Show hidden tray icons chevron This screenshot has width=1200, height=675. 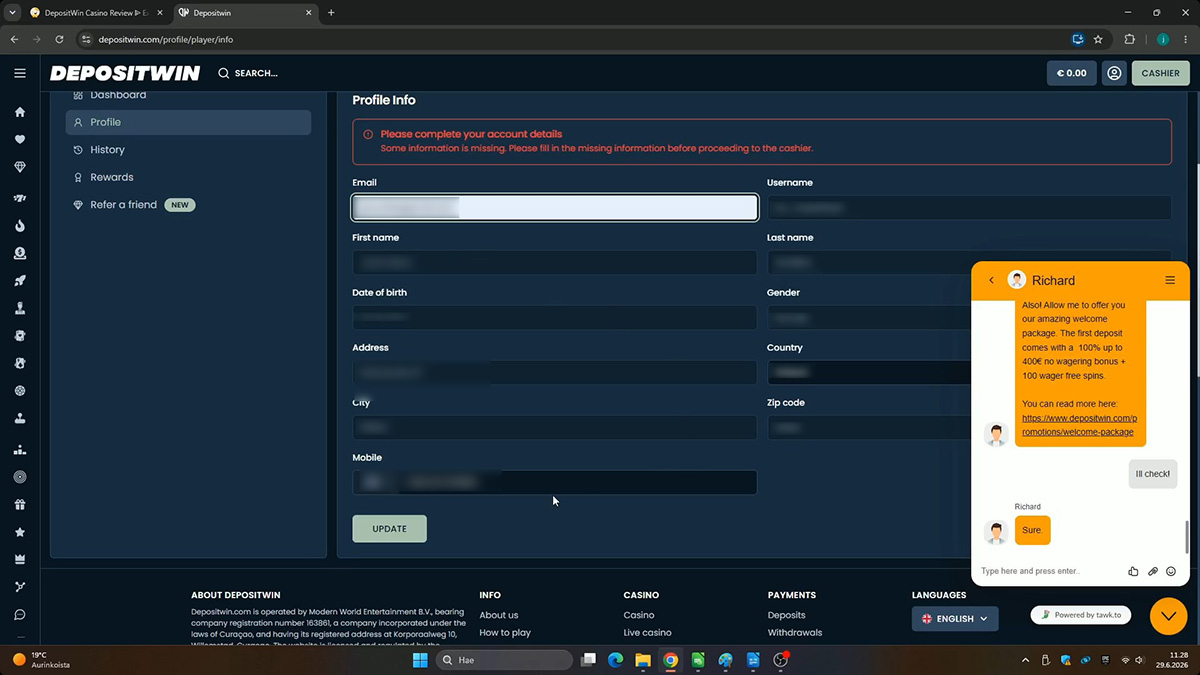pos(1025,660)
